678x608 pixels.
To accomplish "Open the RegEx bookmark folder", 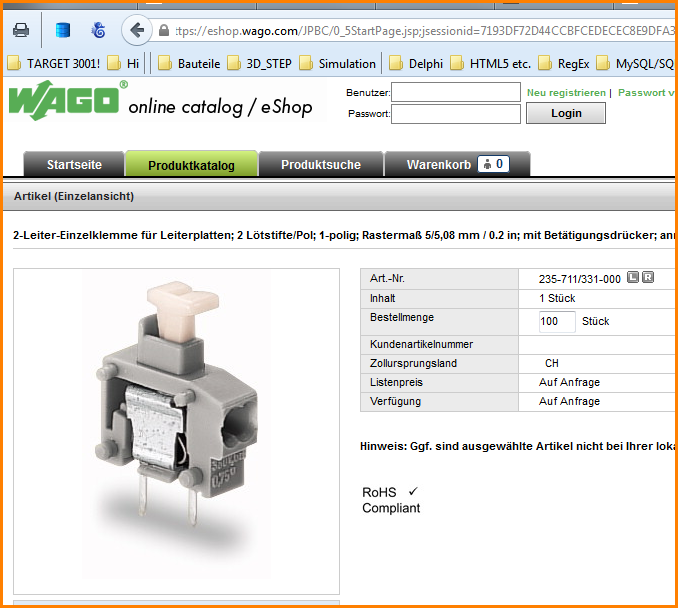I will [563, 64].
